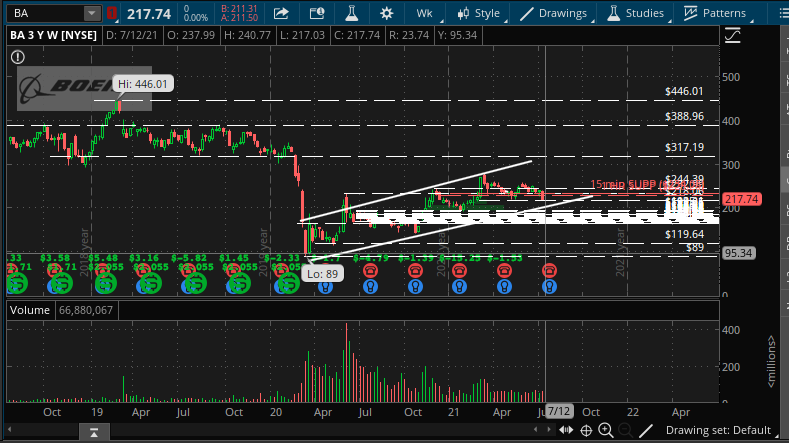Click the 95.34 cursor price axis label

click(738, 253)
